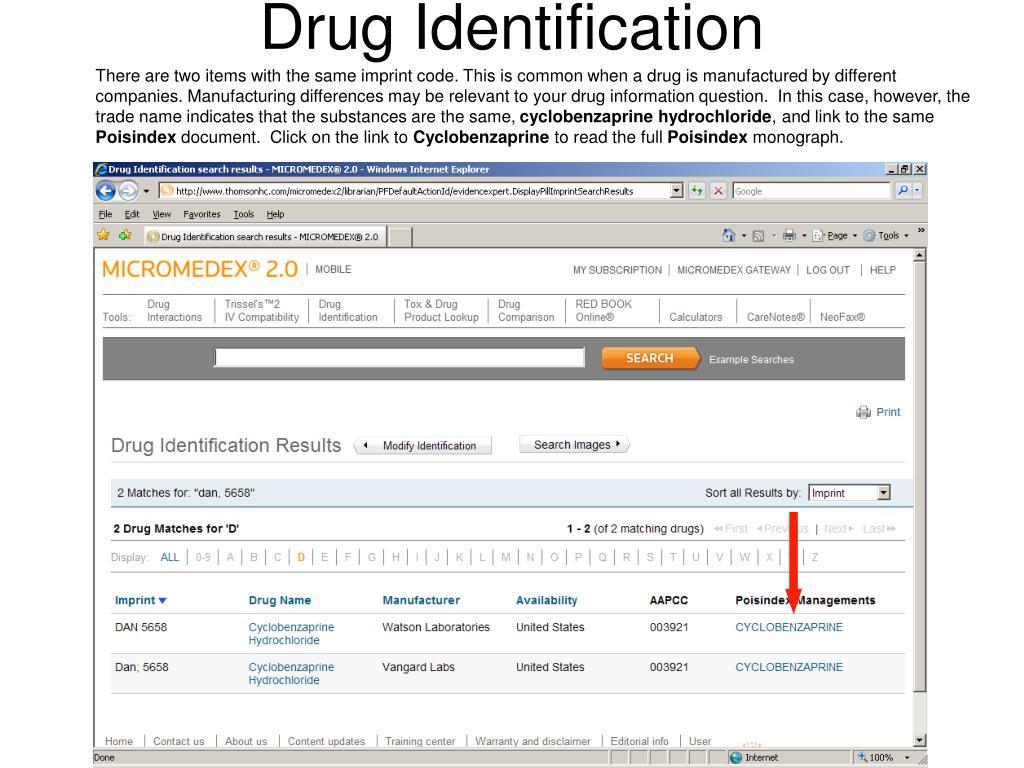Click inside the Micromedex search field

point(400,358)
